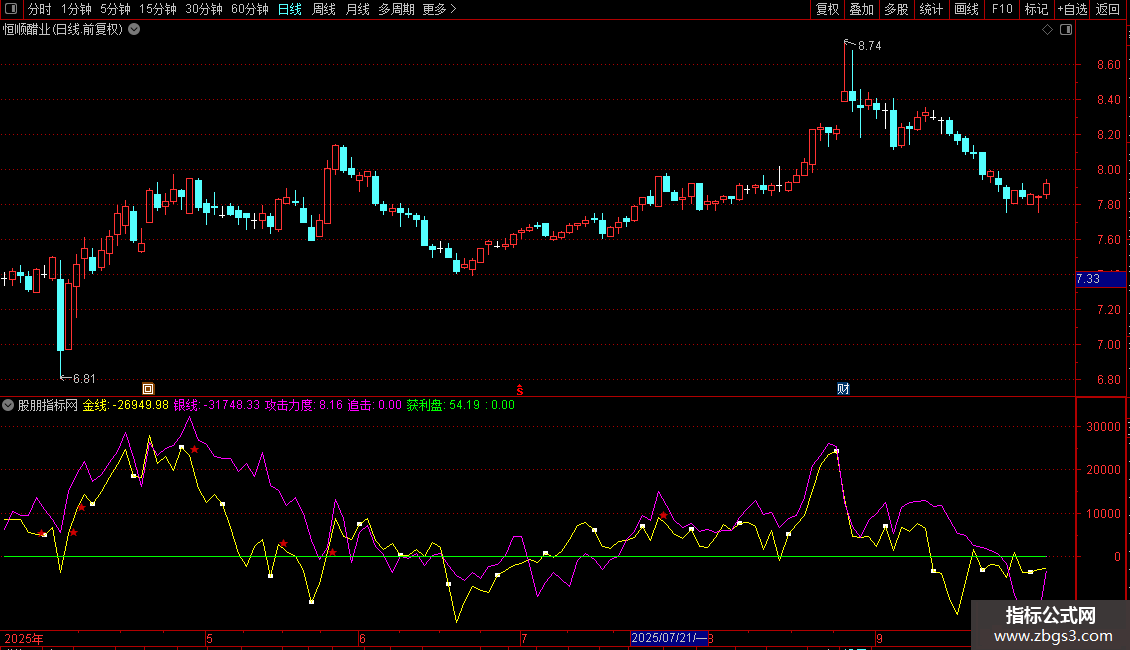The width and height of the screenshot is (1130, 650).
Task: Open the 画线 drawing tools
Action: [x=966, y=9]
